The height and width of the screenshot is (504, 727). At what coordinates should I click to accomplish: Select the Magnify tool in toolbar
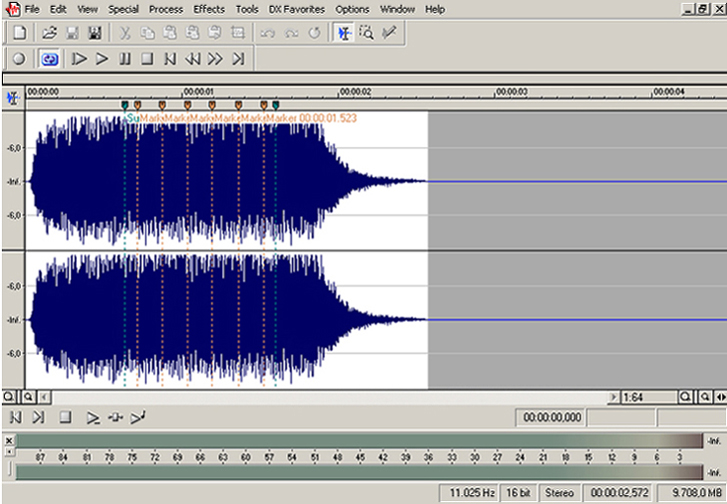pos(366,33)
